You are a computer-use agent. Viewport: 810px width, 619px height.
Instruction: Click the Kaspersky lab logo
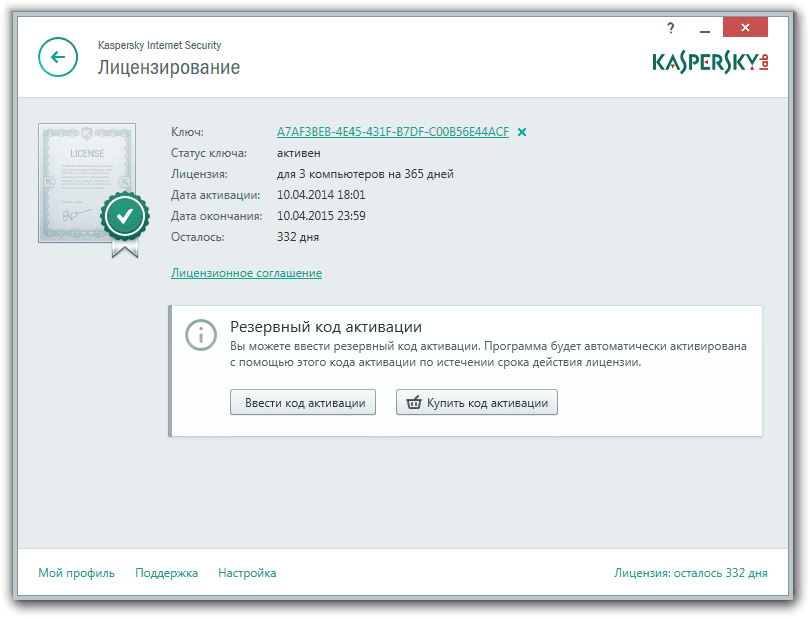tap(710, 62)
